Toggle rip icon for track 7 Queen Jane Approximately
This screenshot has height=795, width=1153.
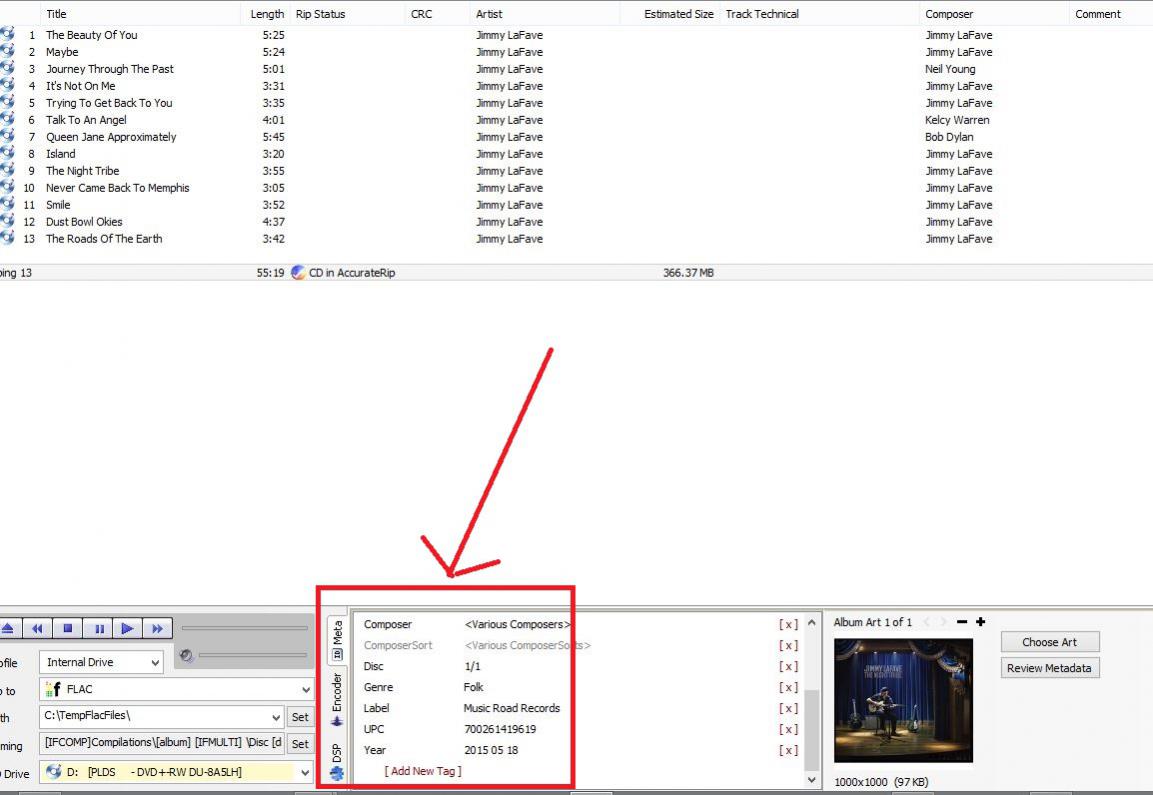point(7,137)
